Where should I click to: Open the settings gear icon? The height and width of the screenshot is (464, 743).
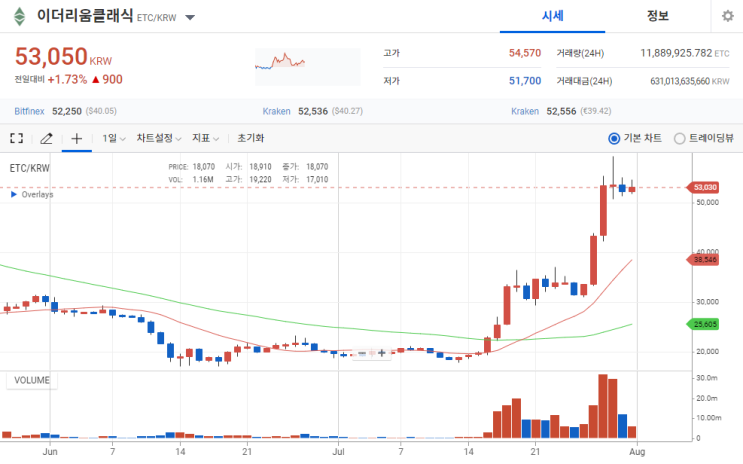(727, 16)
